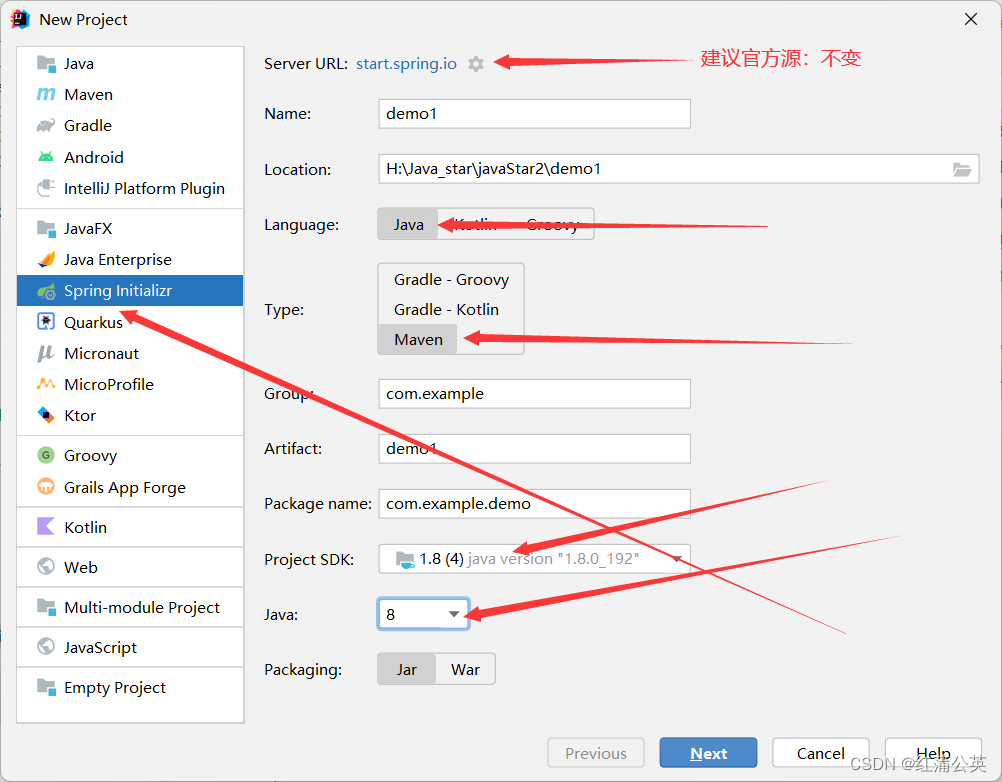Click the IntelliJ Platform Plugin icon

pos(46,188)
